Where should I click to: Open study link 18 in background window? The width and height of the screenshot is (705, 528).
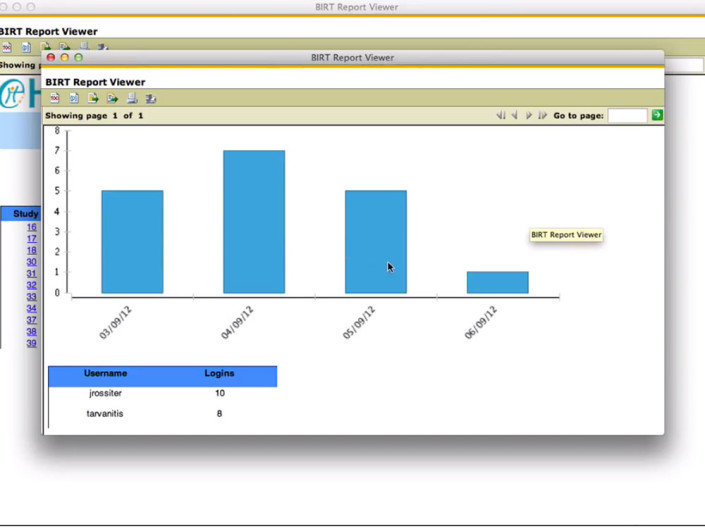31,250
